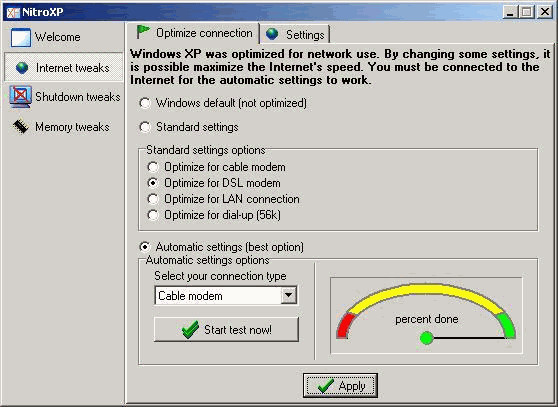Click the Apply button label
Screen dimensions: 558x407
(x=352, y=386)
